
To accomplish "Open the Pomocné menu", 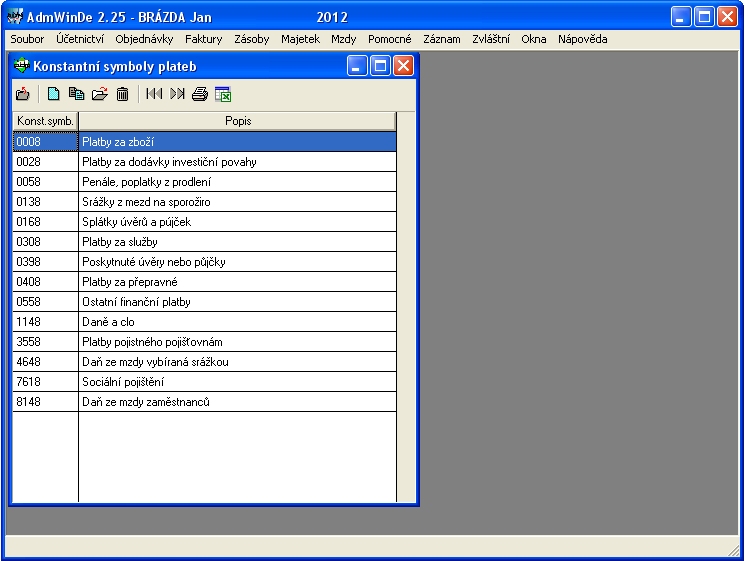I will tap(390, 39).
